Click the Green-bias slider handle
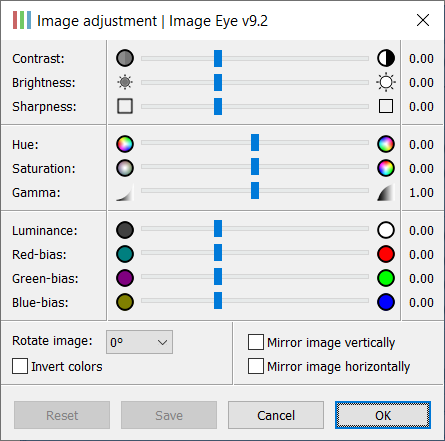445x441 pixels. point(218,276)
